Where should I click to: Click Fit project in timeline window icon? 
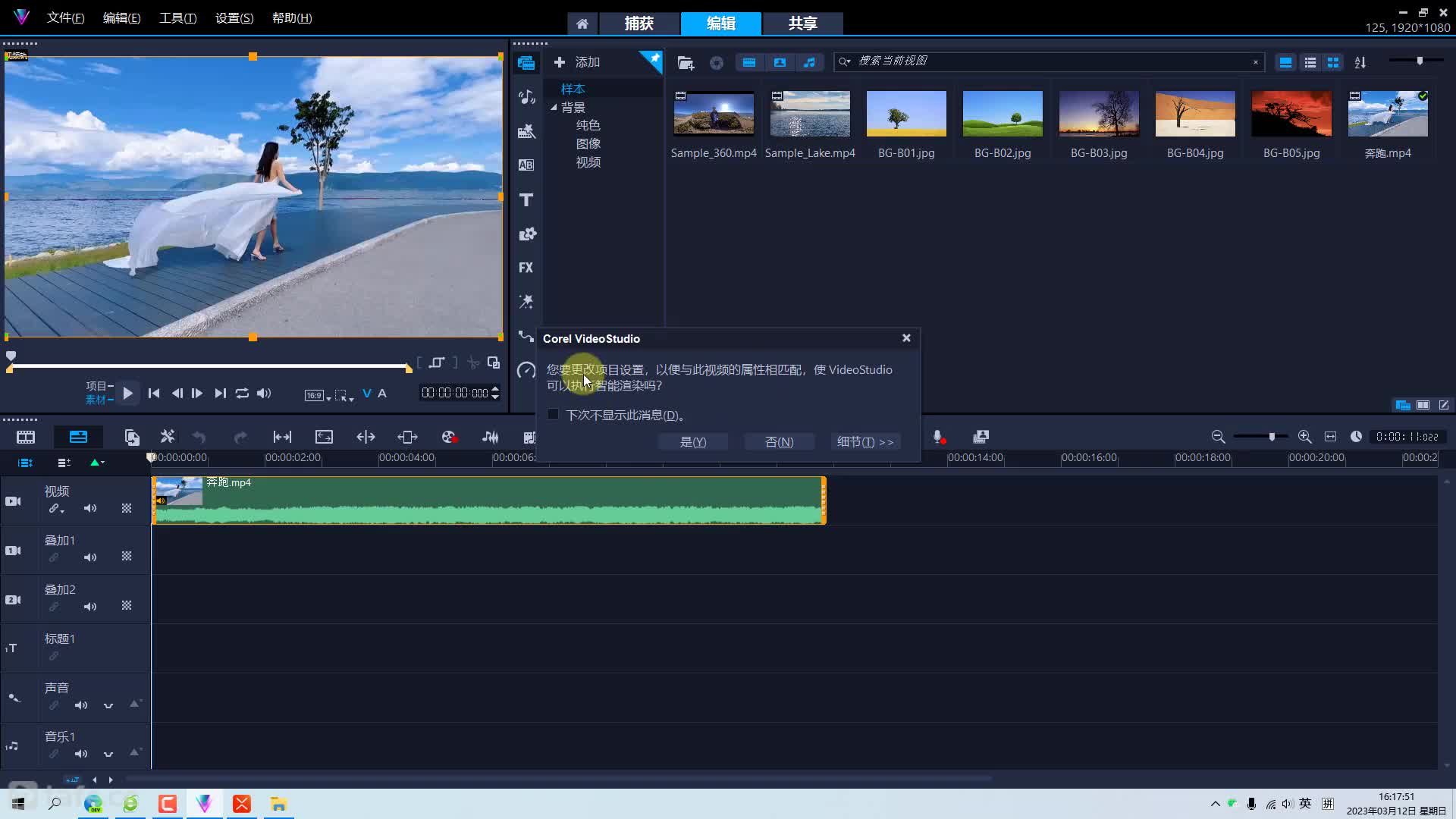pos(1330,437)
